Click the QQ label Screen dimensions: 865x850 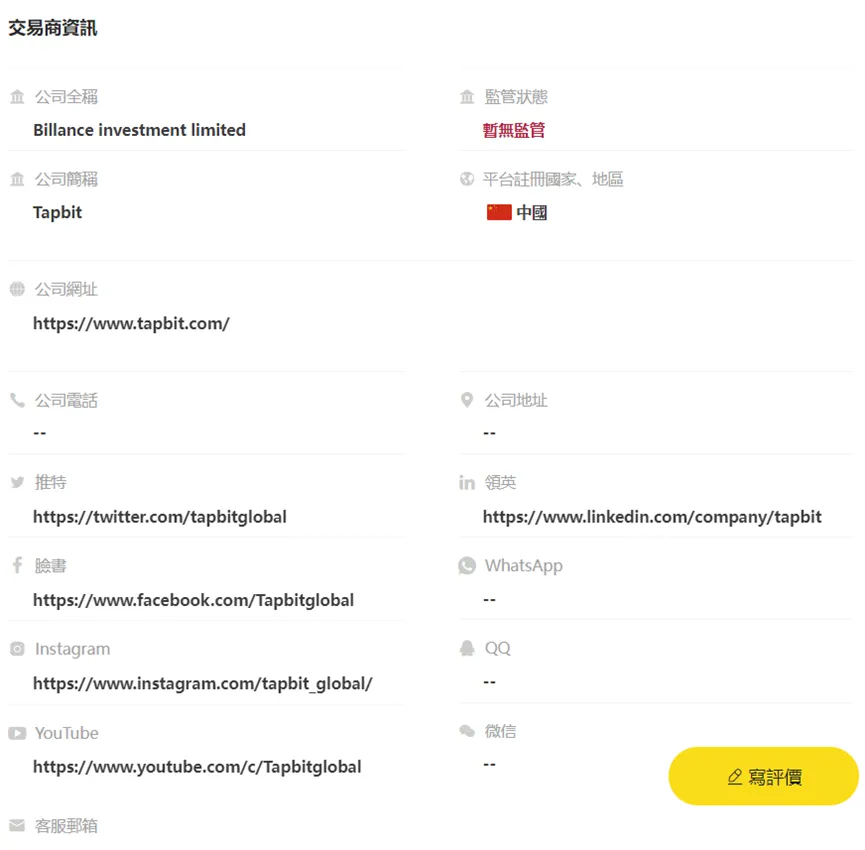(x=498, y=648)
